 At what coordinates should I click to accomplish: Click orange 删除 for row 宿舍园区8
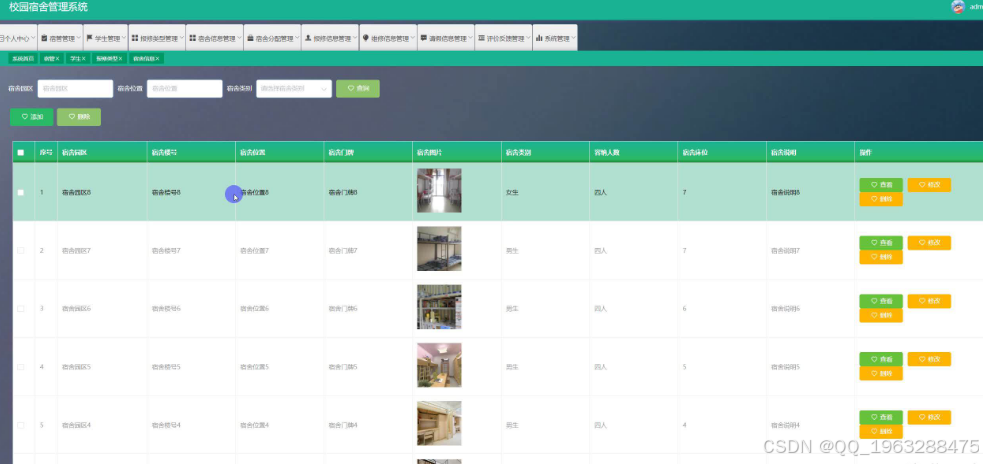[881, 199]
